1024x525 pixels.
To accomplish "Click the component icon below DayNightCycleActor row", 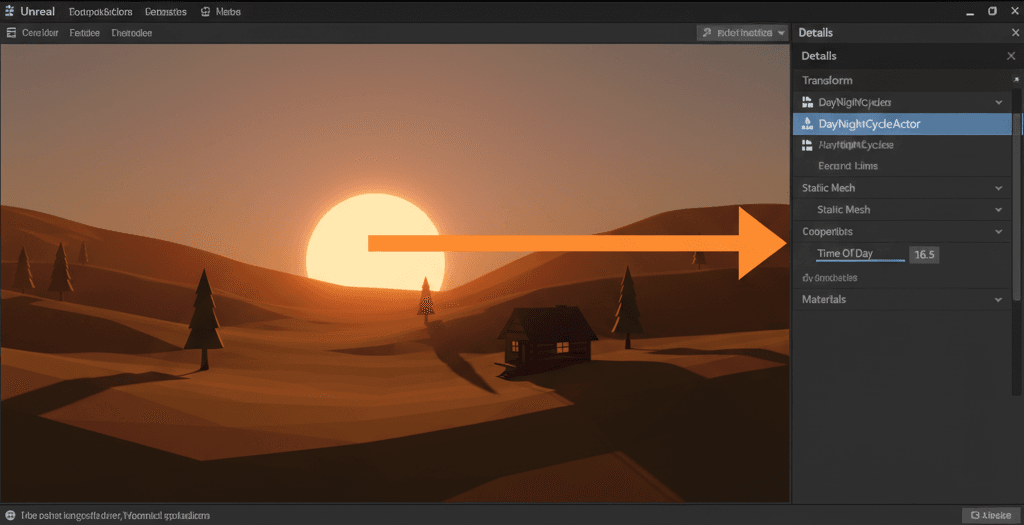I will click(808, 145).
